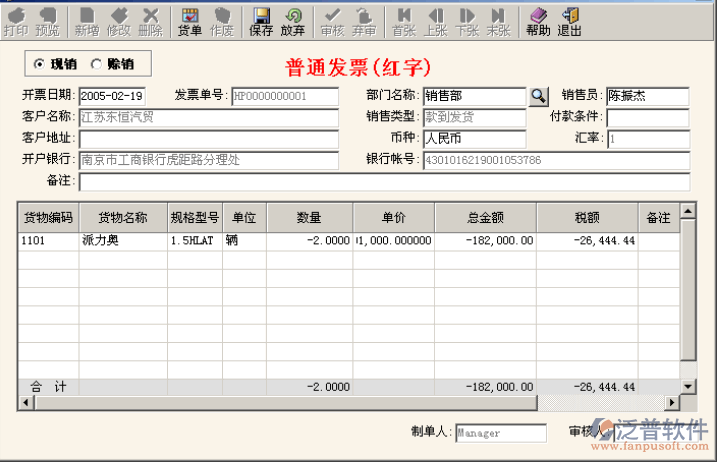Screen dimensions: 719x462
Task: Click the magnifier search icon beside 部门名称
Action: click(x=539, y=96)
